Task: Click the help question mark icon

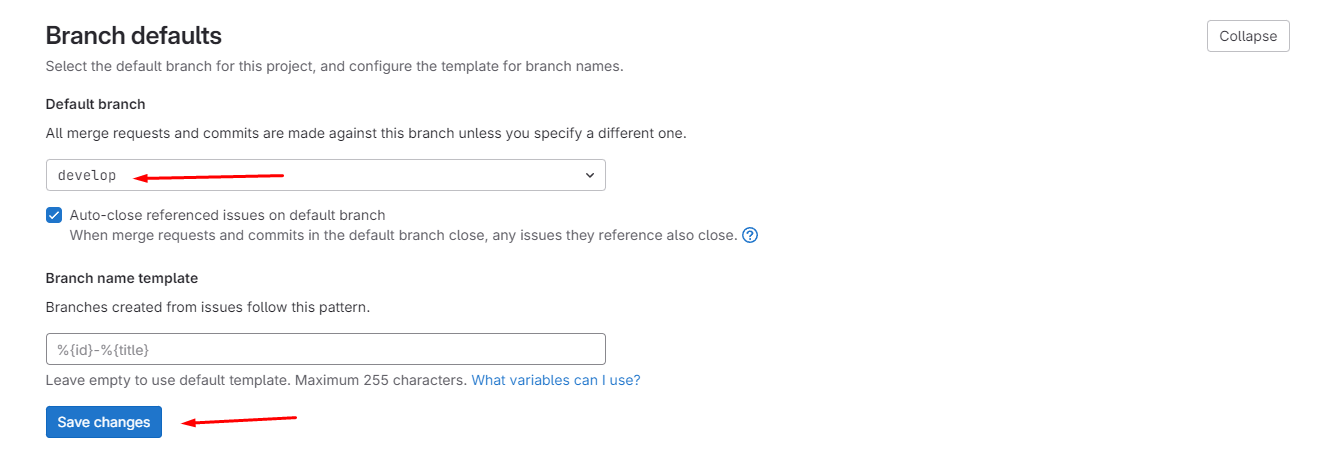Action: (750, 236)
